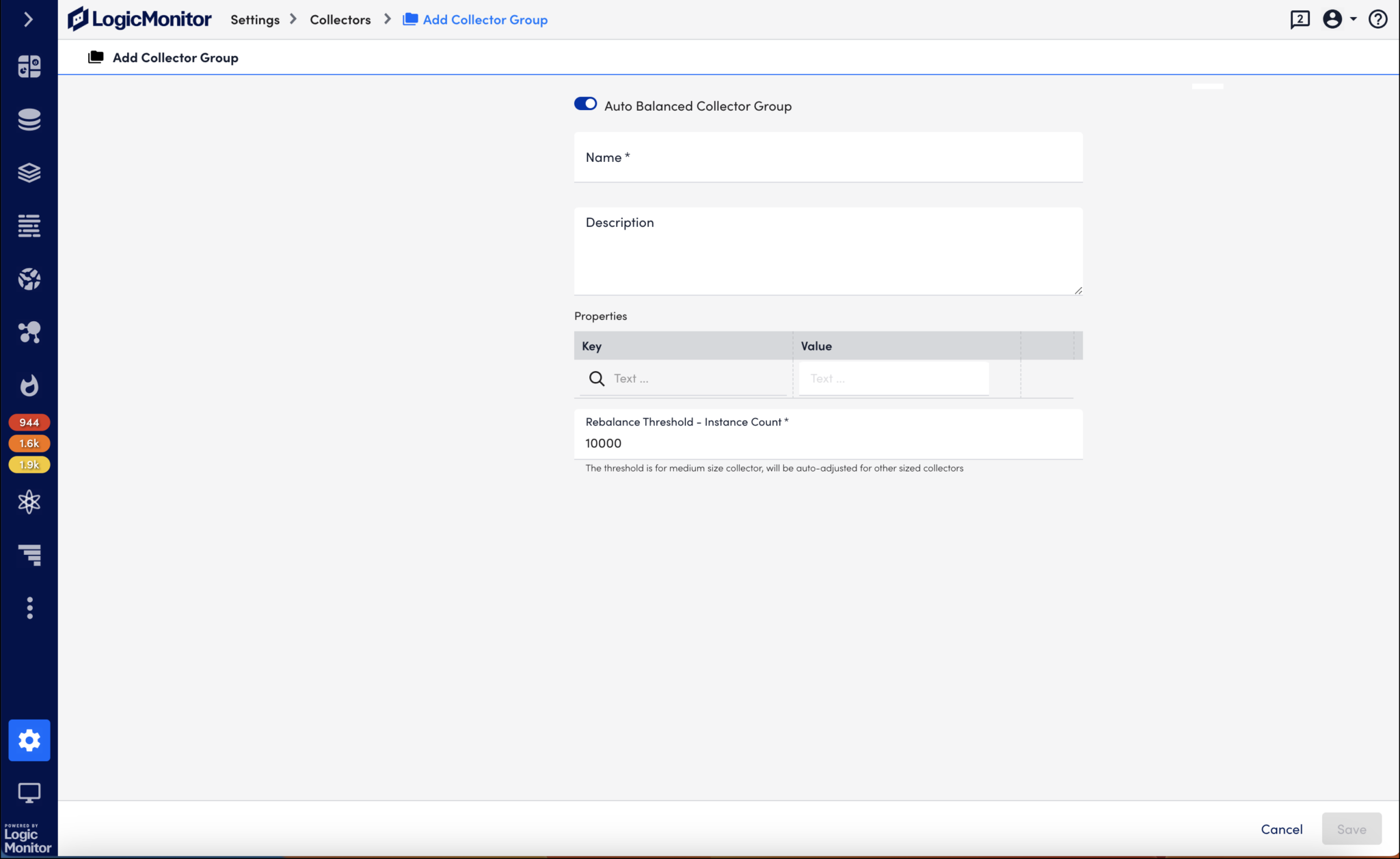Open the user profile dropdown arrow

(1354, 19)
